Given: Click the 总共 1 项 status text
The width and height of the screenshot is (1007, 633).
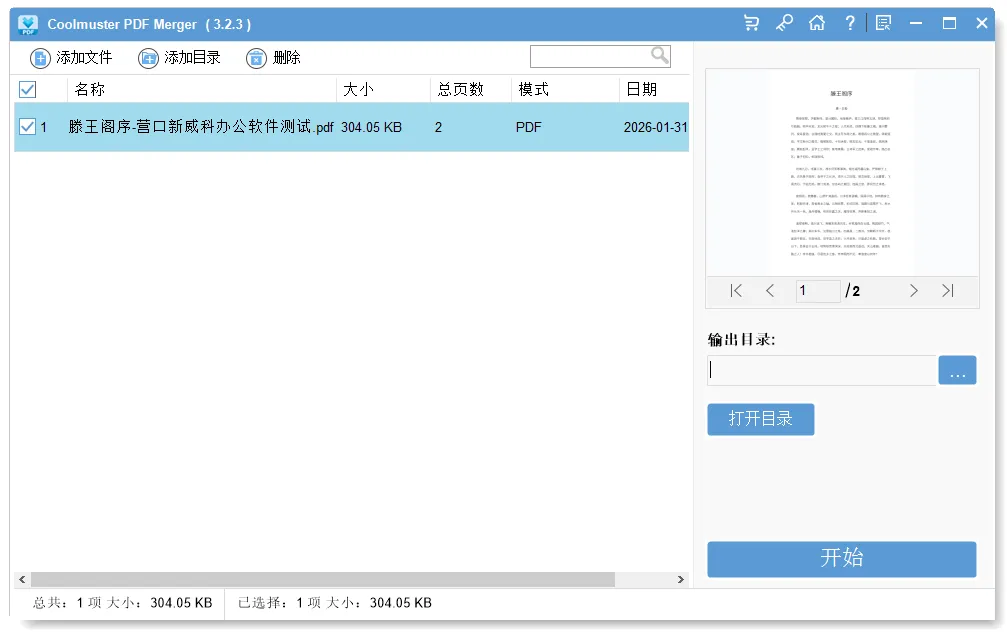Looking at the screenshot, I should click(x=123, y=603).
